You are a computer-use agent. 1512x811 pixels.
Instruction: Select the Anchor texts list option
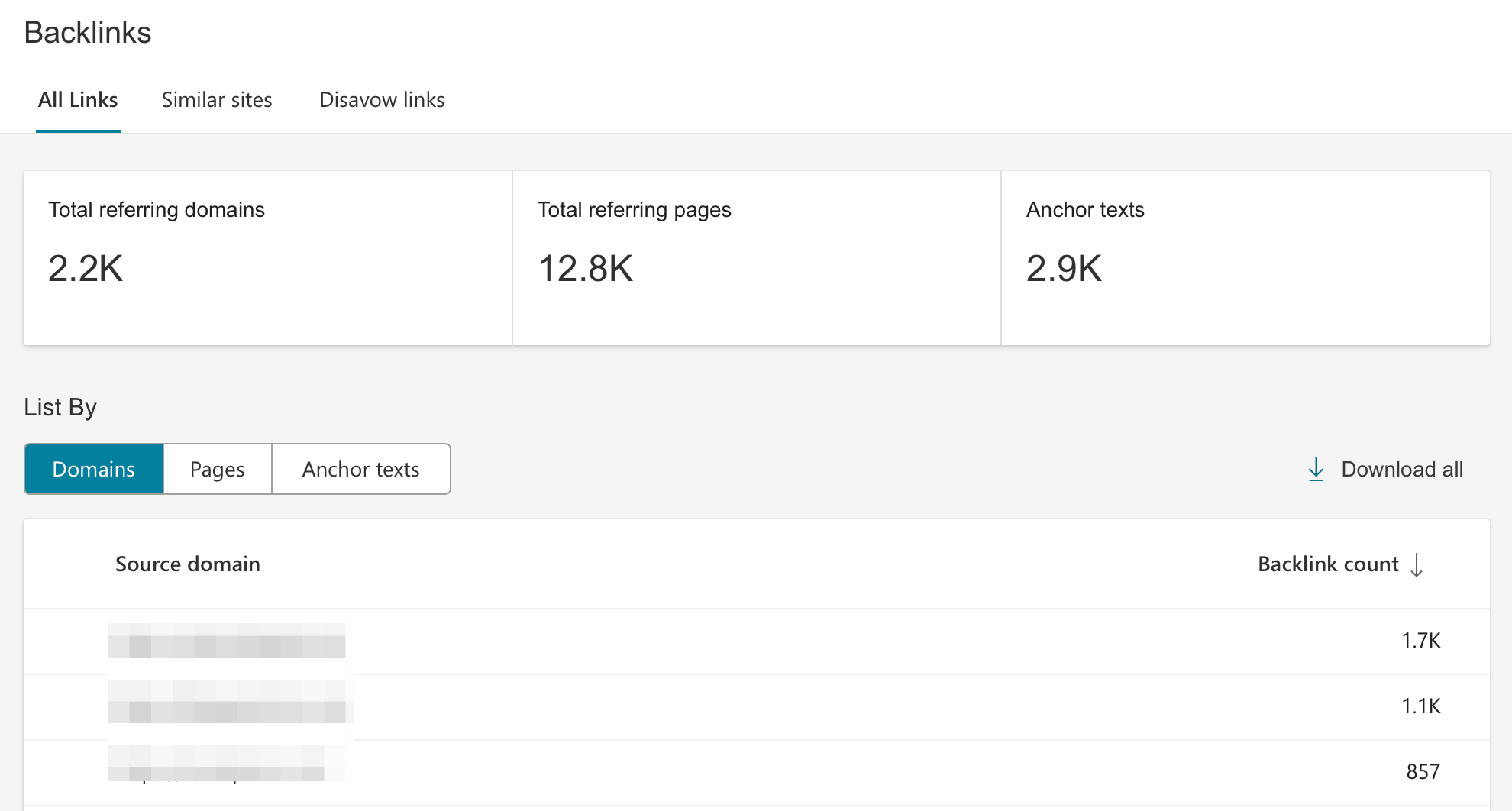coord(360,469)
